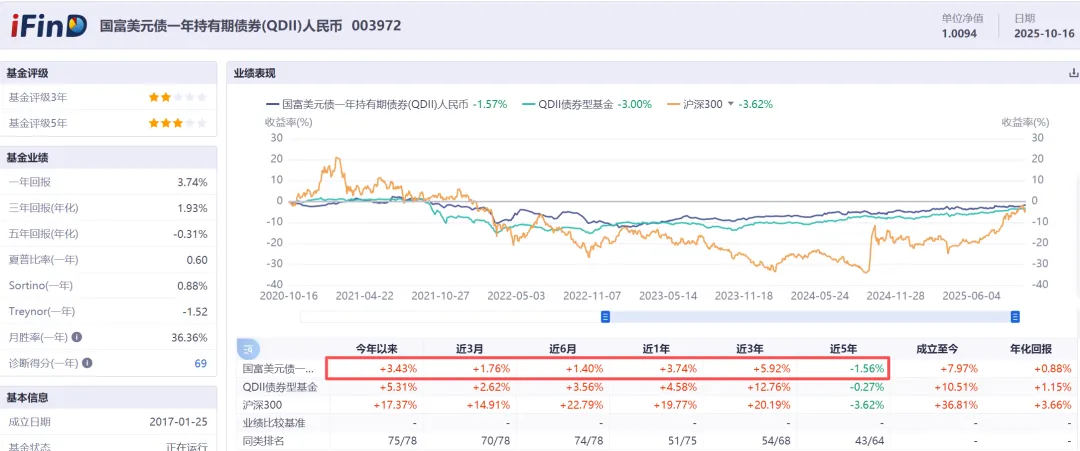Click the 5-year fund rating stars
The height and width of the screenshot is (451, 1080).
point(177,123)
